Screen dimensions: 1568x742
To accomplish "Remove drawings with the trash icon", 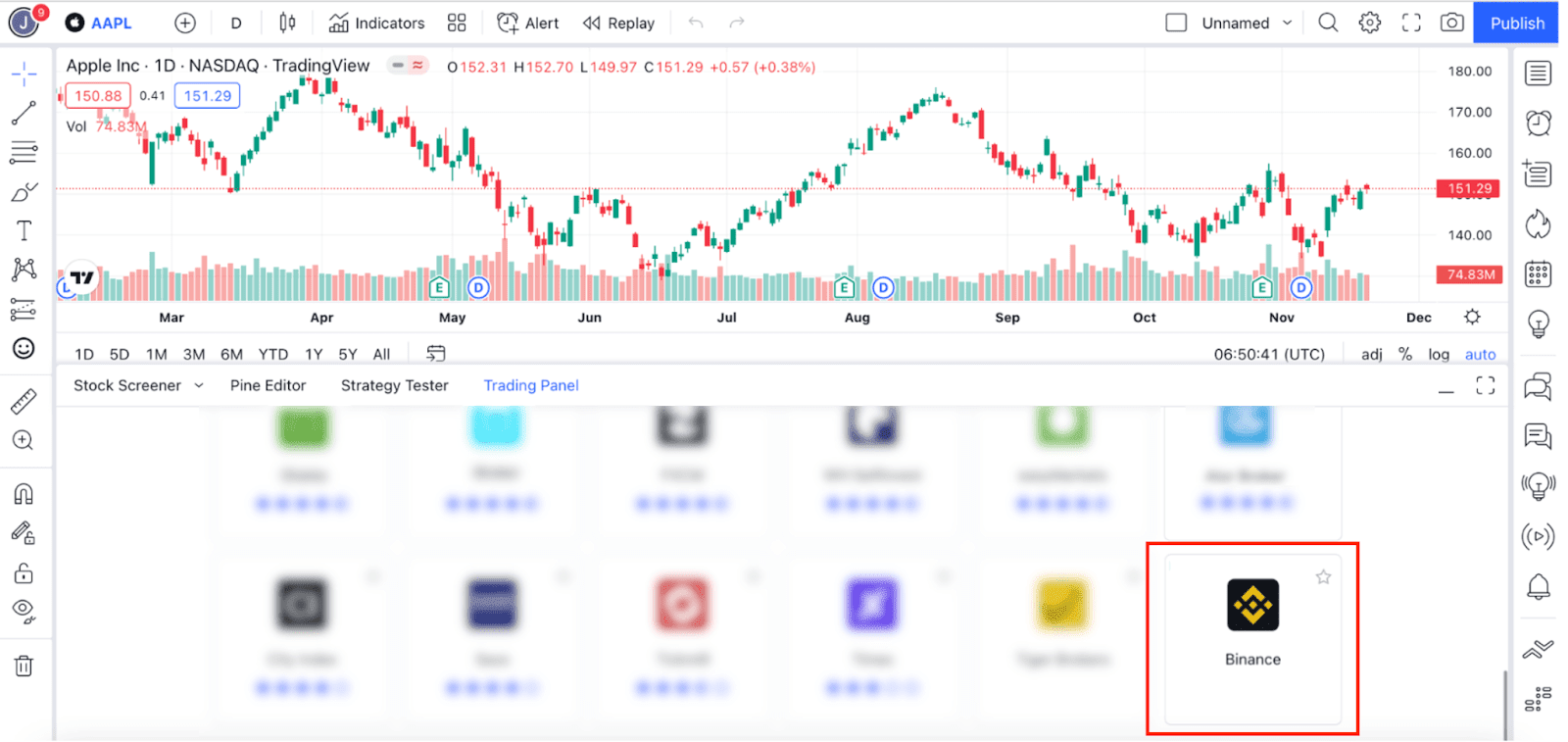I will pyautogui.click(x=24, y=667).
